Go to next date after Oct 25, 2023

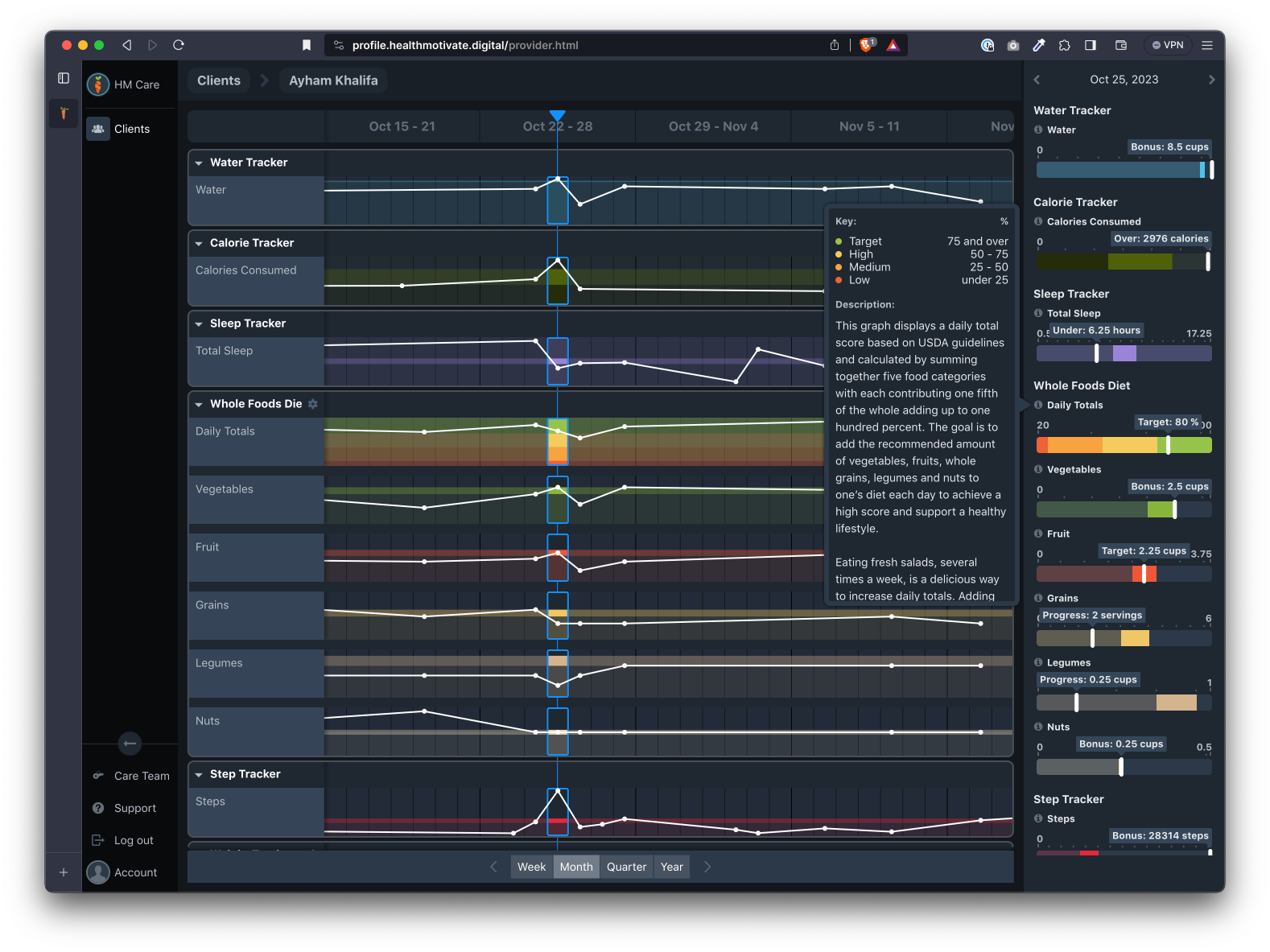[1211, 80]
